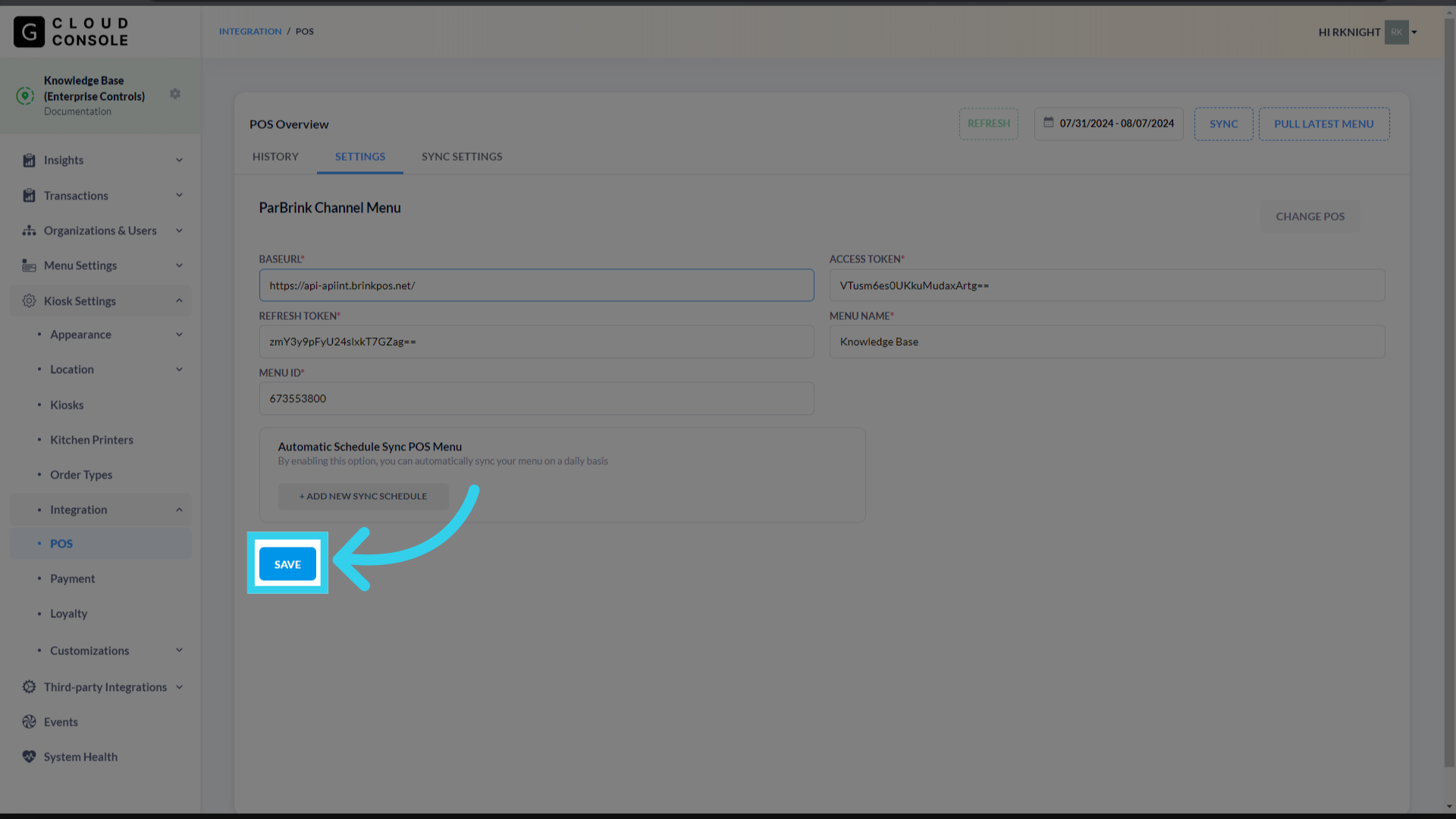Click the Access Token input field
The height and width of the screenshot is (819, 1456).
[1107, 285]
